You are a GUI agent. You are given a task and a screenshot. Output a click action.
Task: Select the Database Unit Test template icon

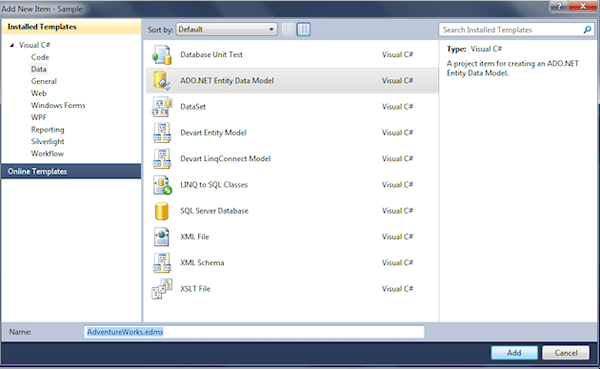pos(162,55)
